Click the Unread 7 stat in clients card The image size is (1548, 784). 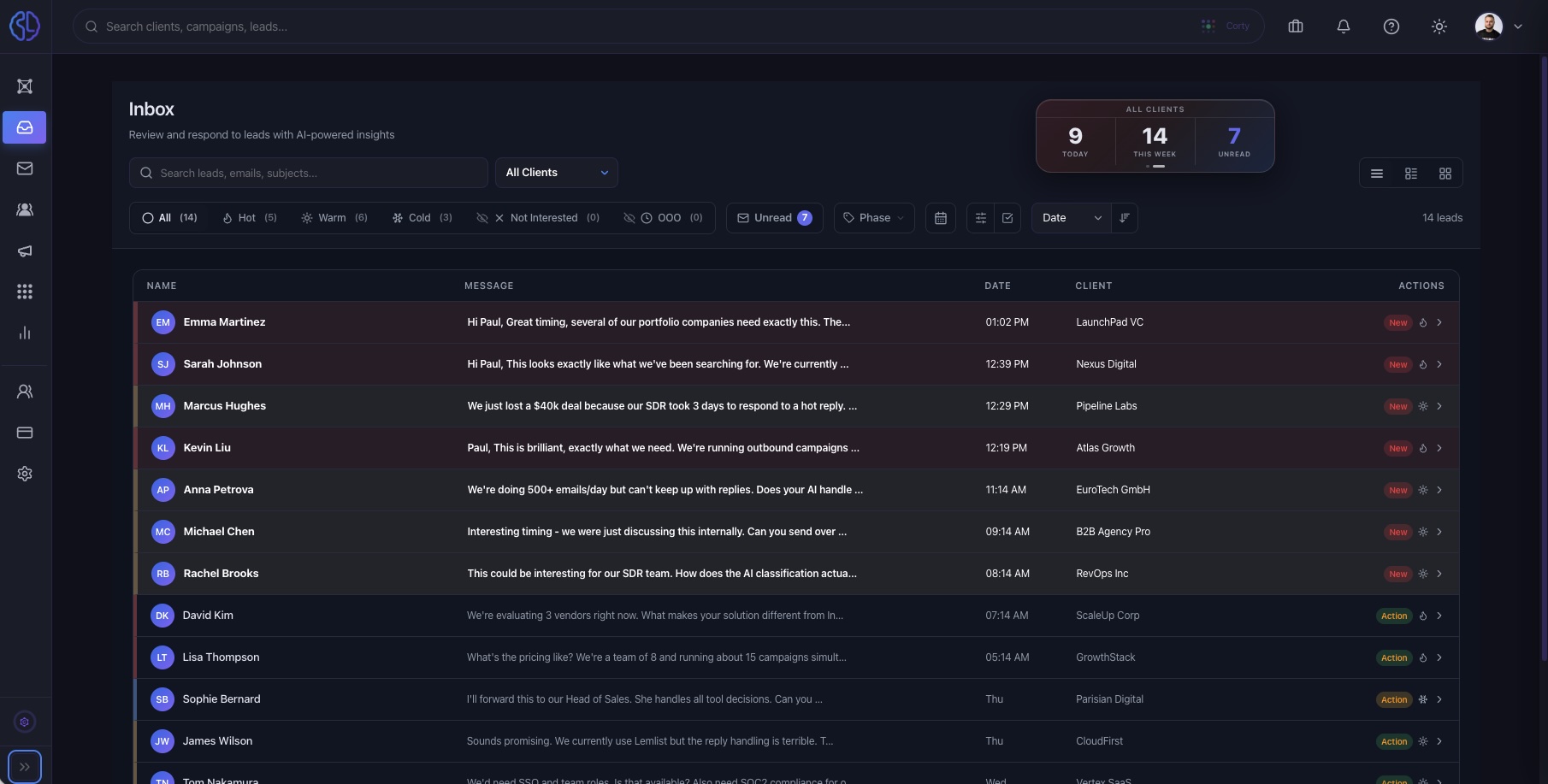(x=1234, y=141)
